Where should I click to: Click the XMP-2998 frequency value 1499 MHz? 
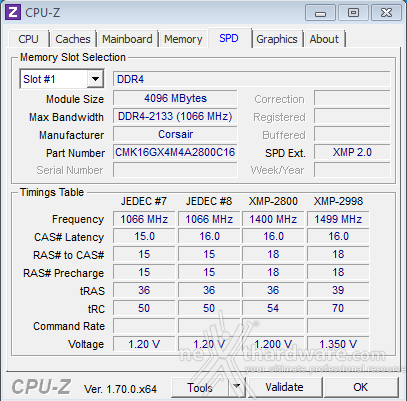coord(338,219)
